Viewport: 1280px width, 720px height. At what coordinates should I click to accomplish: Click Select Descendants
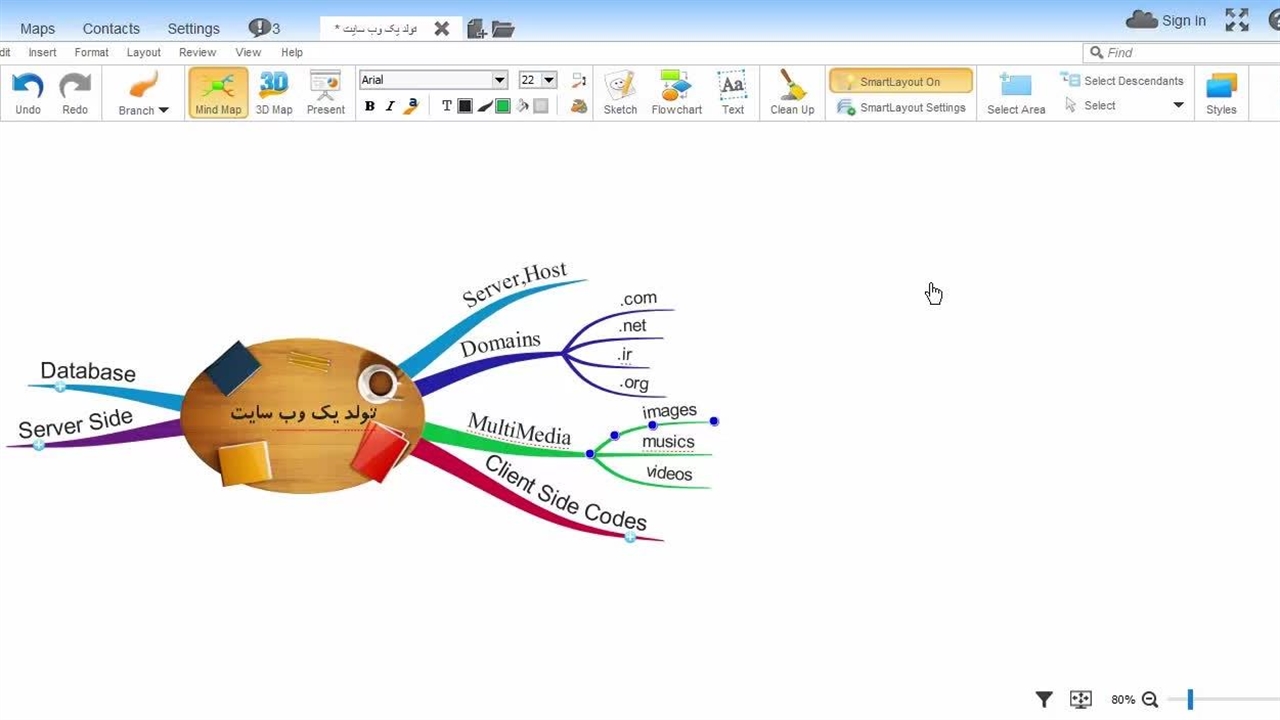1123,81
